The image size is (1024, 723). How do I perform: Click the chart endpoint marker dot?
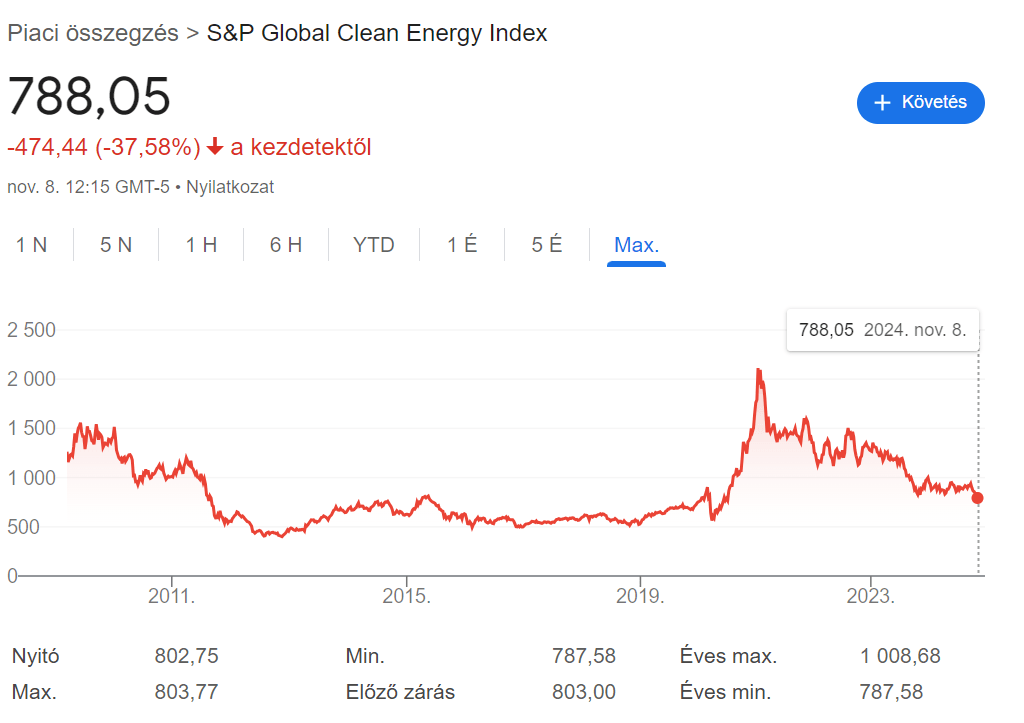(x=976, y=497)
